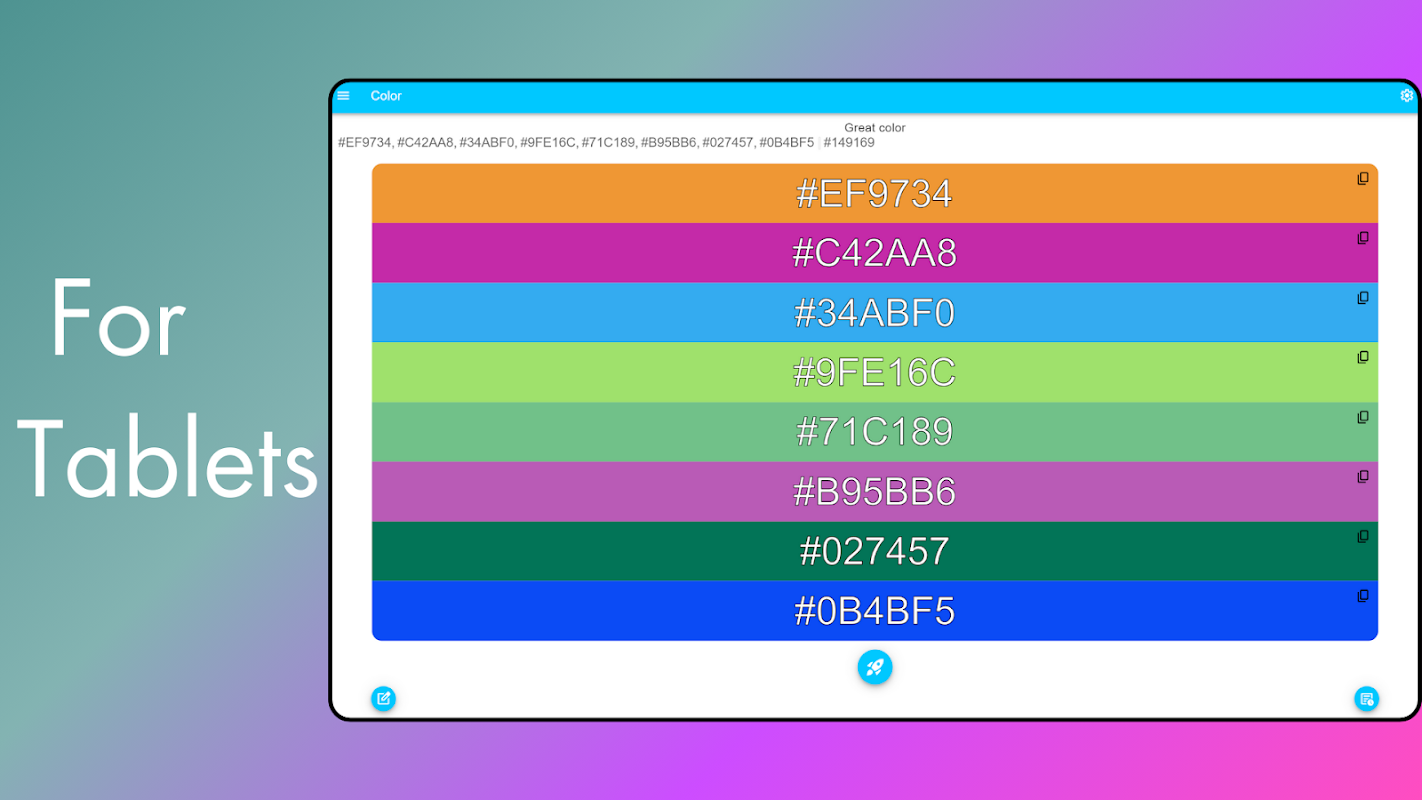Copy the #9FE16C color code

tap(1362, 357)
